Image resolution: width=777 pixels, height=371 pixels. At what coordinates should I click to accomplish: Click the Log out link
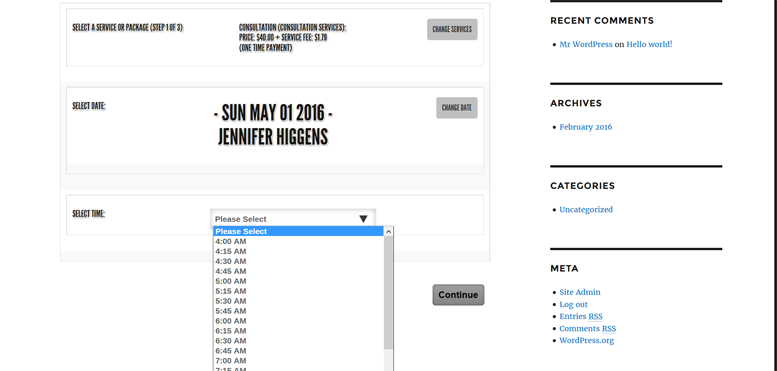573,304
